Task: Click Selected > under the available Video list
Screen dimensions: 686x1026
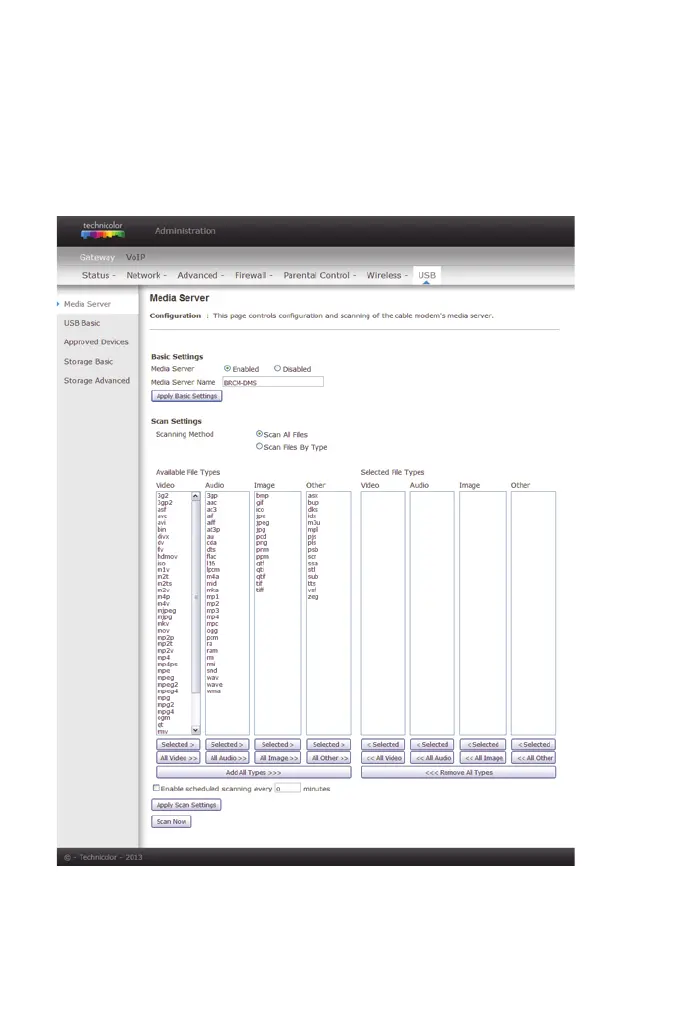Action: [x=178, y=745]
